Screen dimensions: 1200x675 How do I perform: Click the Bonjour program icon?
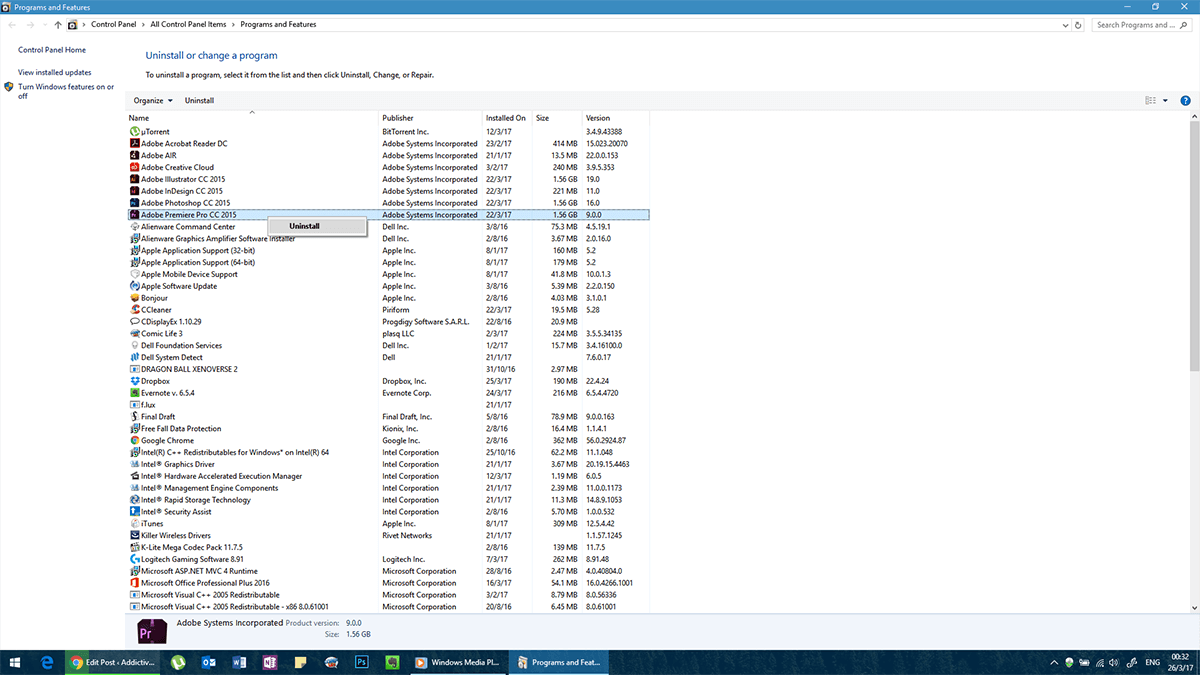pos(134,298)
